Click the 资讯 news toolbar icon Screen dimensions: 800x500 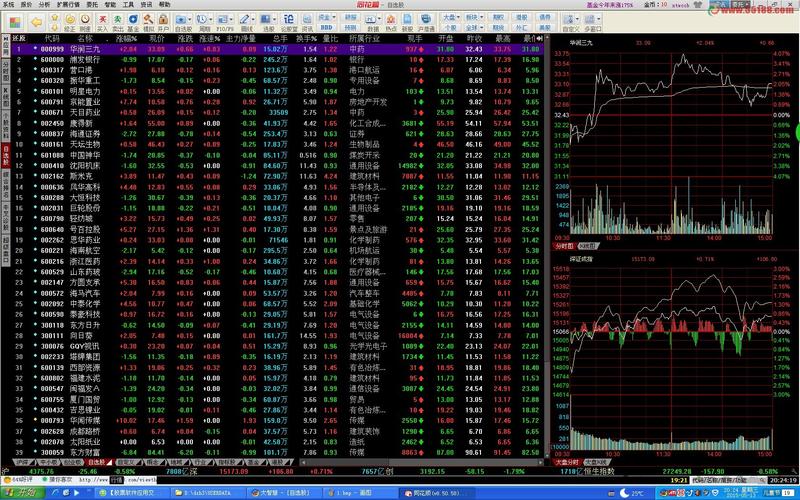click(308, 21)
